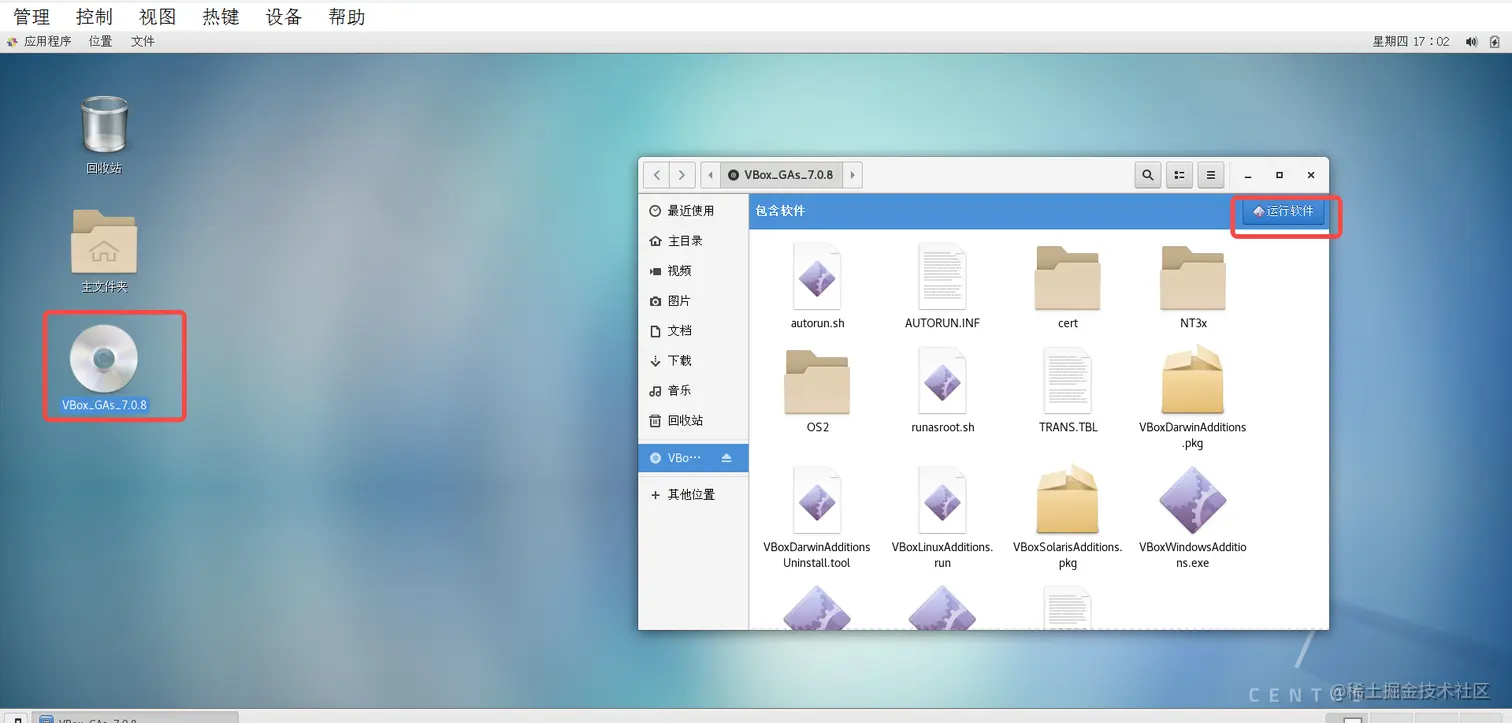Open the cert folder

(1068, 277)
